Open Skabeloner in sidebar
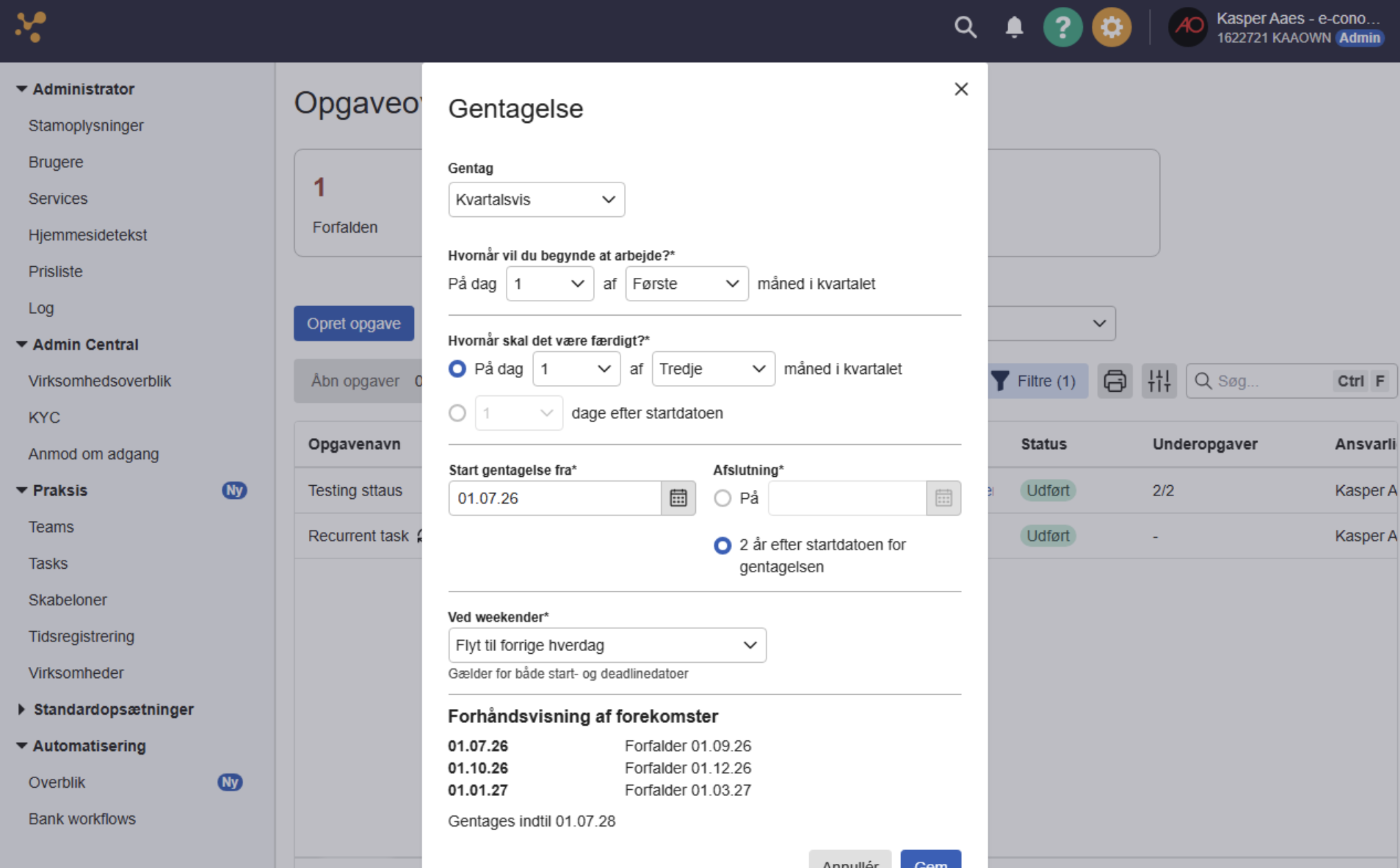This screenshot has height=868, width=1400. [67, 600]
